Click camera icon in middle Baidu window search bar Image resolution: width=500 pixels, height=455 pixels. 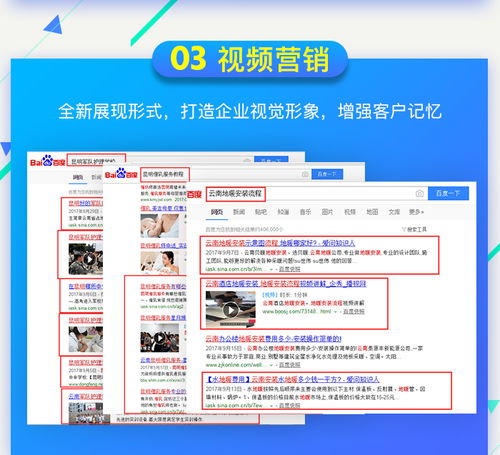[305, 174]
